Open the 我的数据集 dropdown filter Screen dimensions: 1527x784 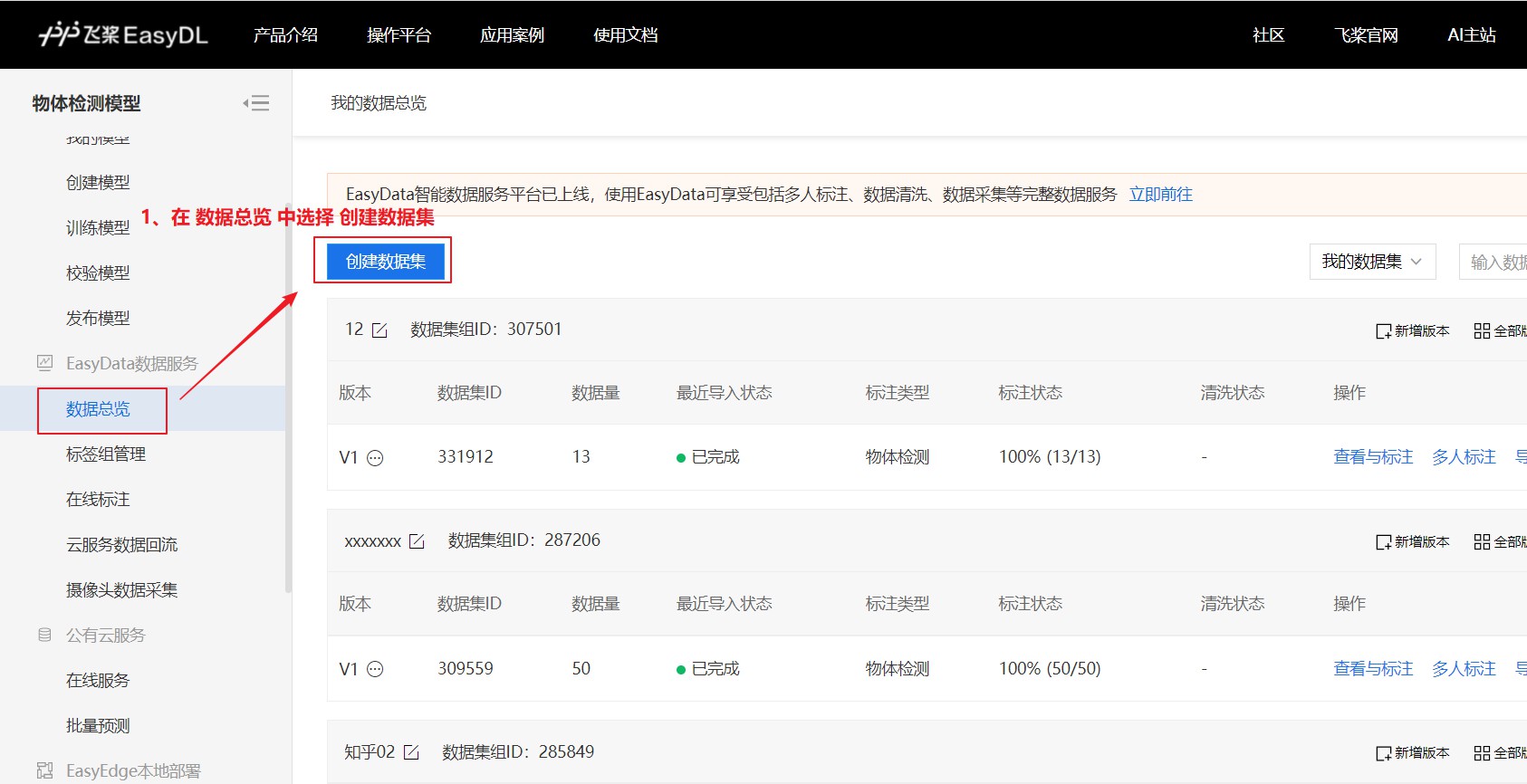(1372, 262)
